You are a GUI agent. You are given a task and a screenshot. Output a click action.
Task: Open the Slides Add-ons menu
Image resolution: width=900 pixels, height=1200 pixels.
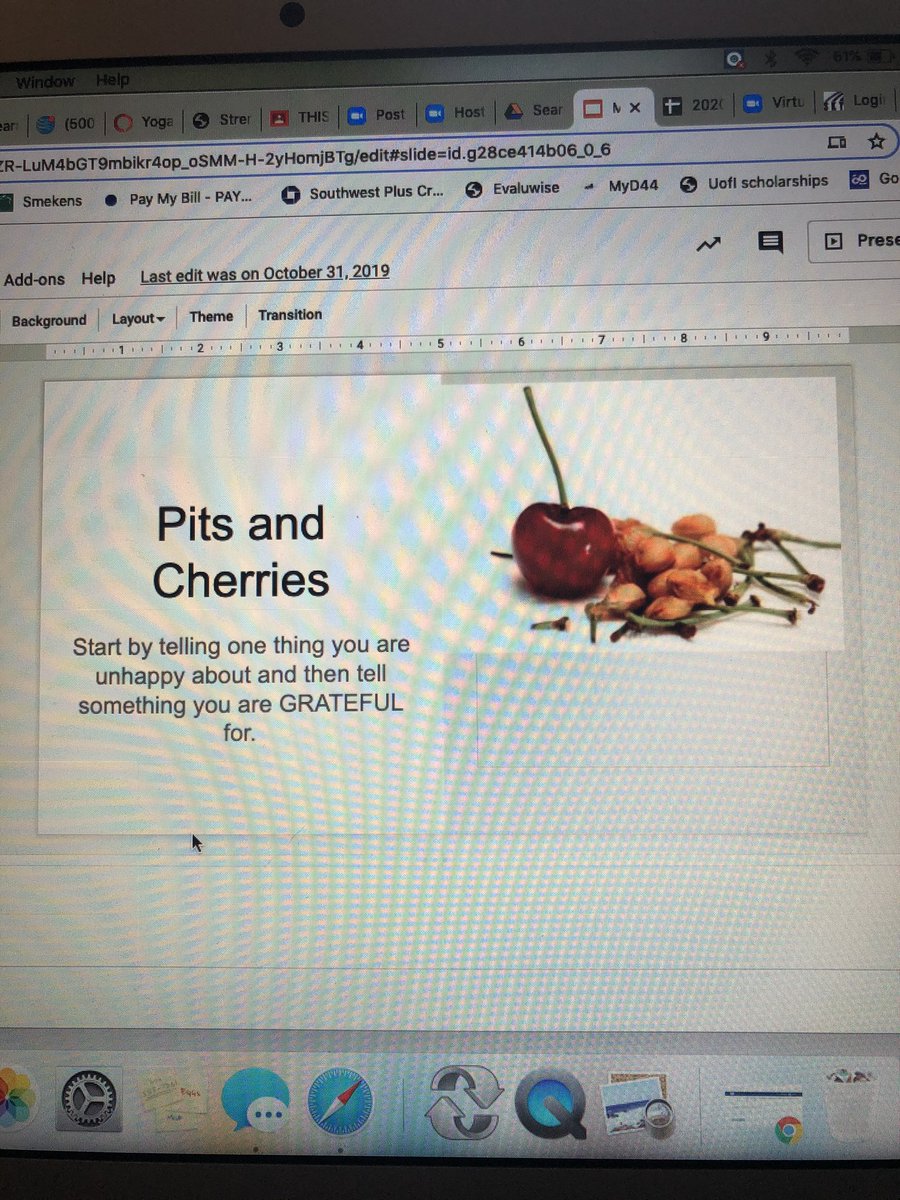pyautogui.click(x=34, y=280)
